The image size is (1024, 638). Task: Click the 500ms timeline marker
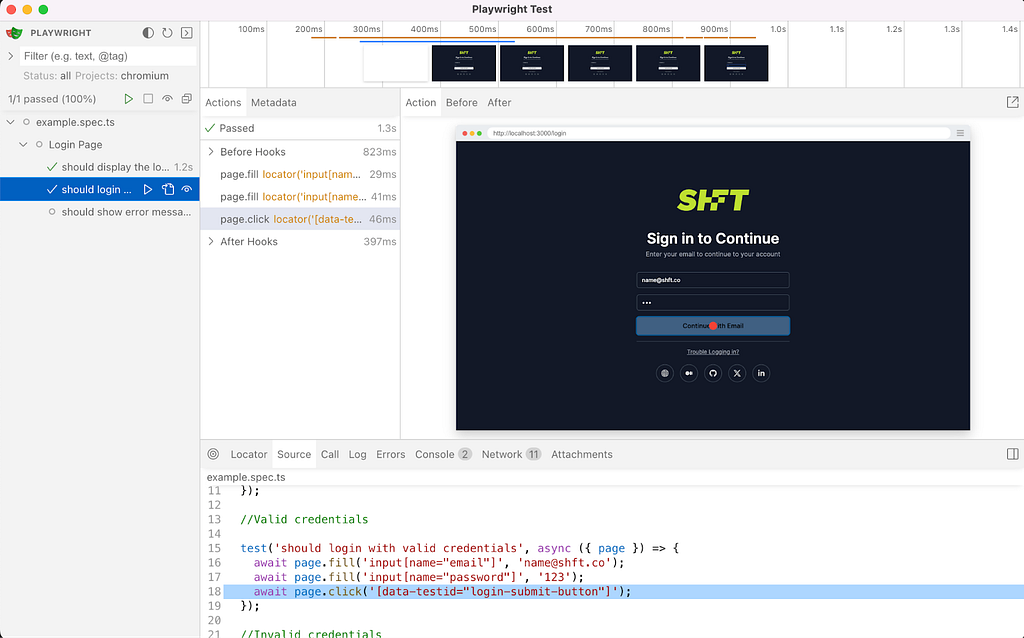[x=482, y=29]
